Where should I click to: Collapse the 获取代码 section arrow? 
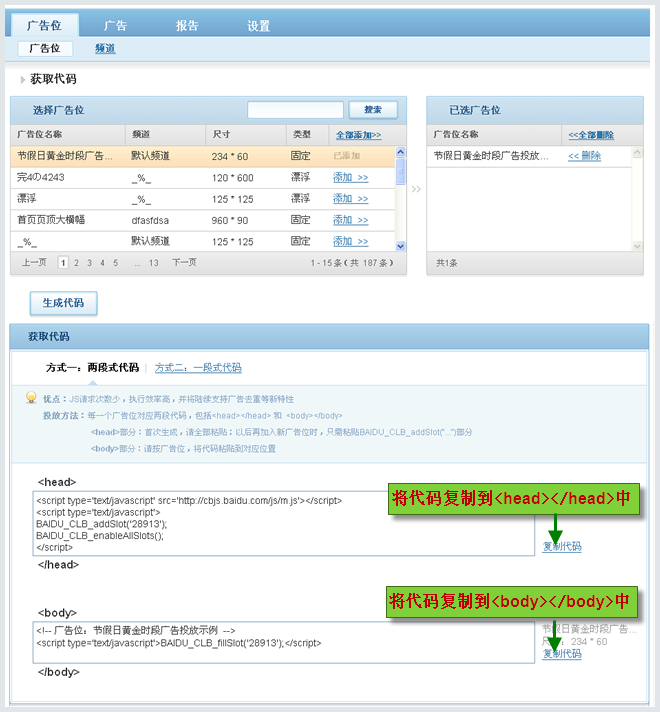tap(22, 79)
